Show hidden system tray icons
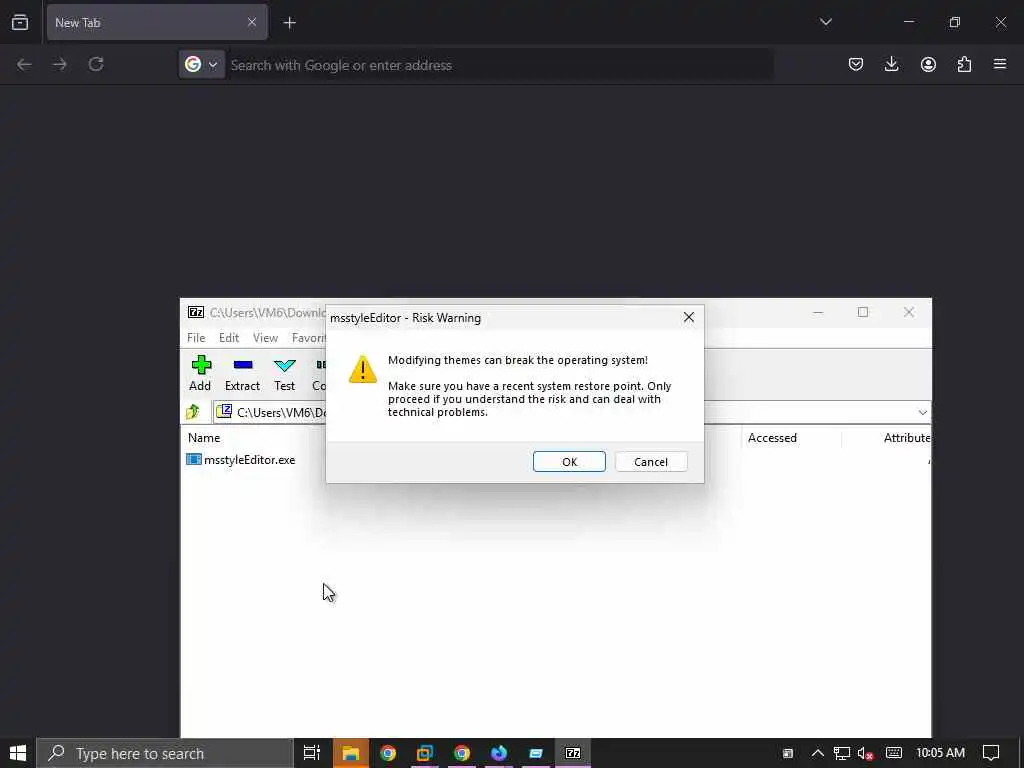The width and height of the screenshot is (1024, 768). tap(817, 753)
